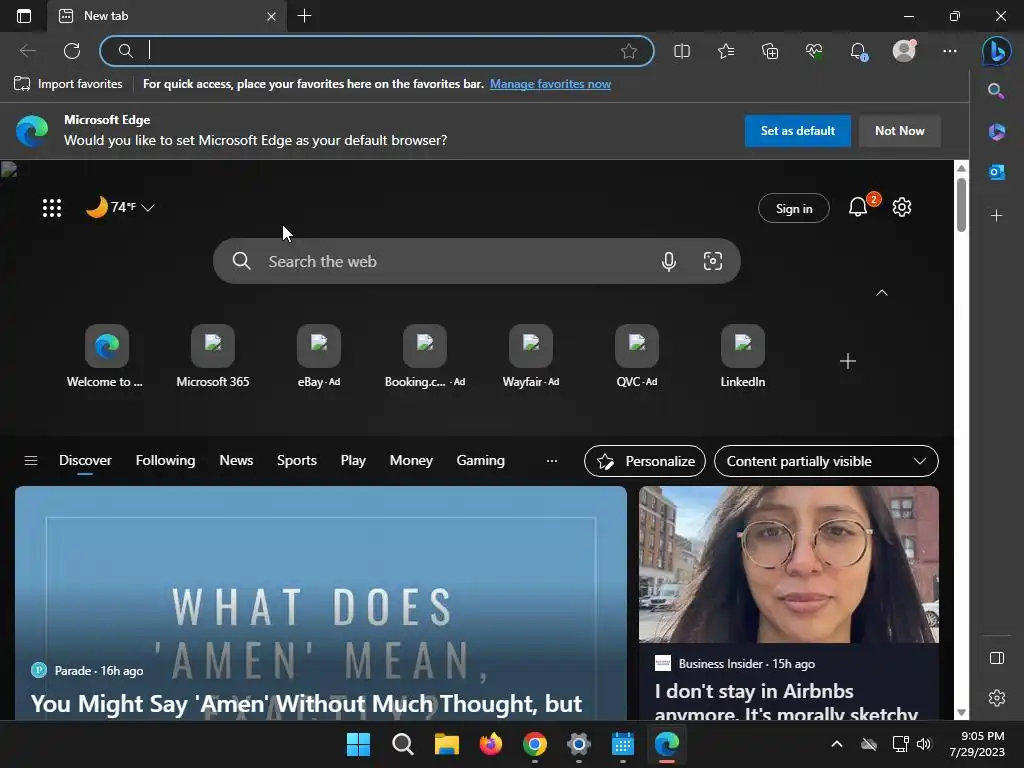
Task: Show hidden system tray icons
Action: click(x=837, y=744)
